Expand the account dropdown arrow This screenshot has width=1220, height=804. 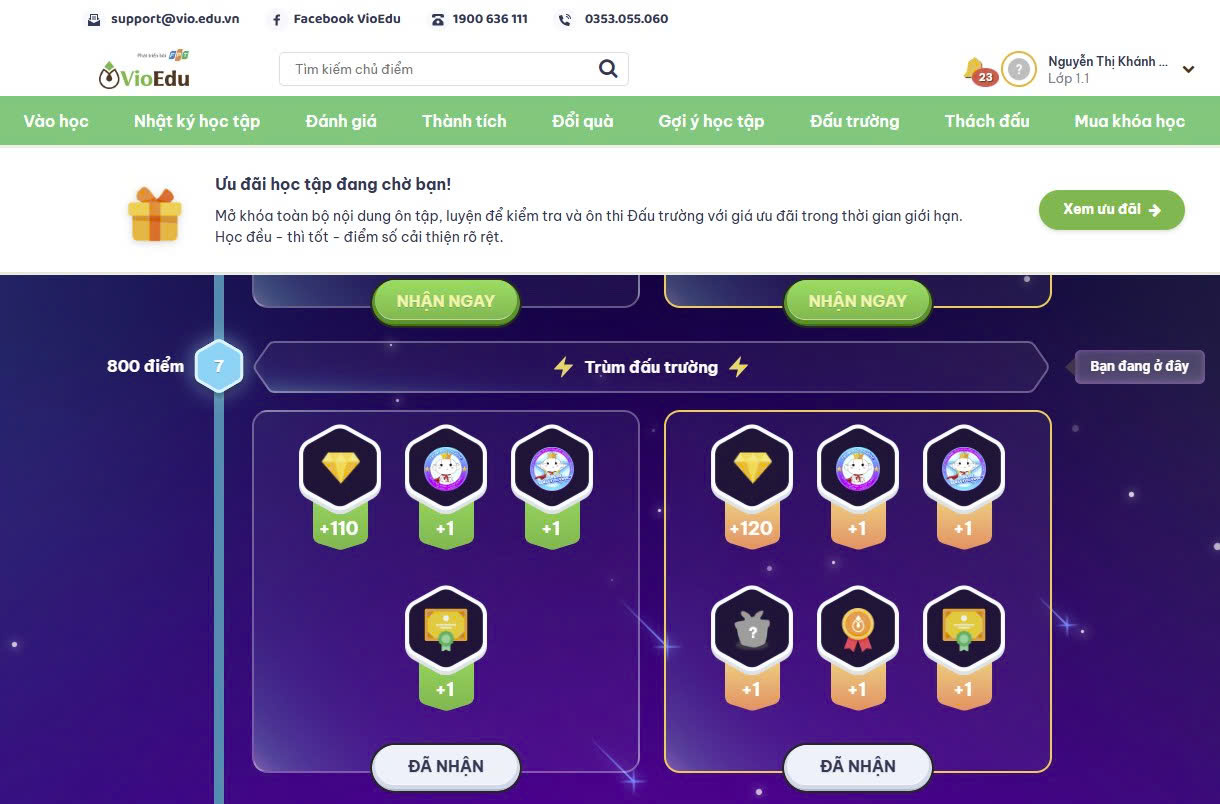pyautogui.click(x=1188, y=70)
